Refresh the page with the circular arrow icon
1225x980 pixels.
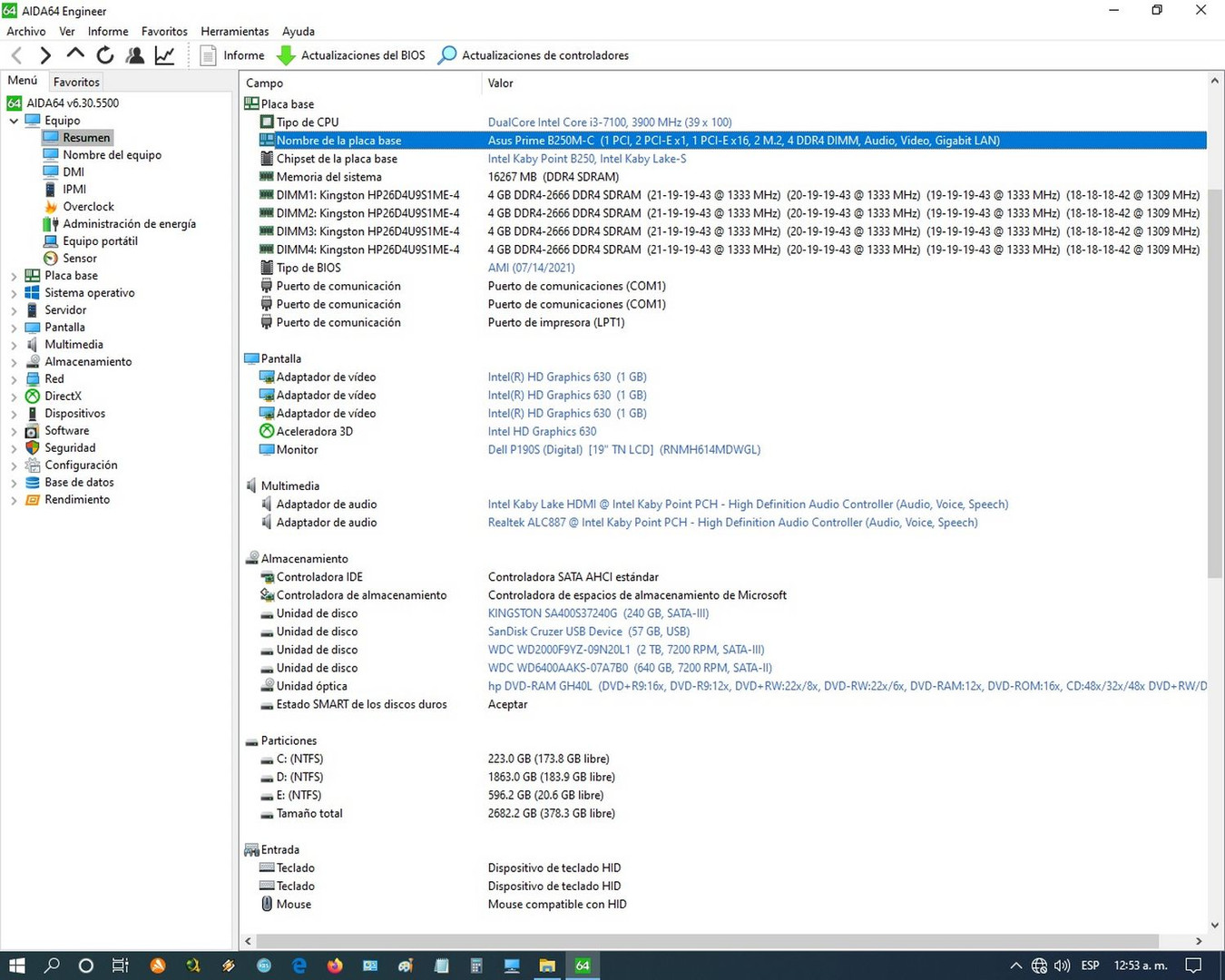tap(105, 55)
